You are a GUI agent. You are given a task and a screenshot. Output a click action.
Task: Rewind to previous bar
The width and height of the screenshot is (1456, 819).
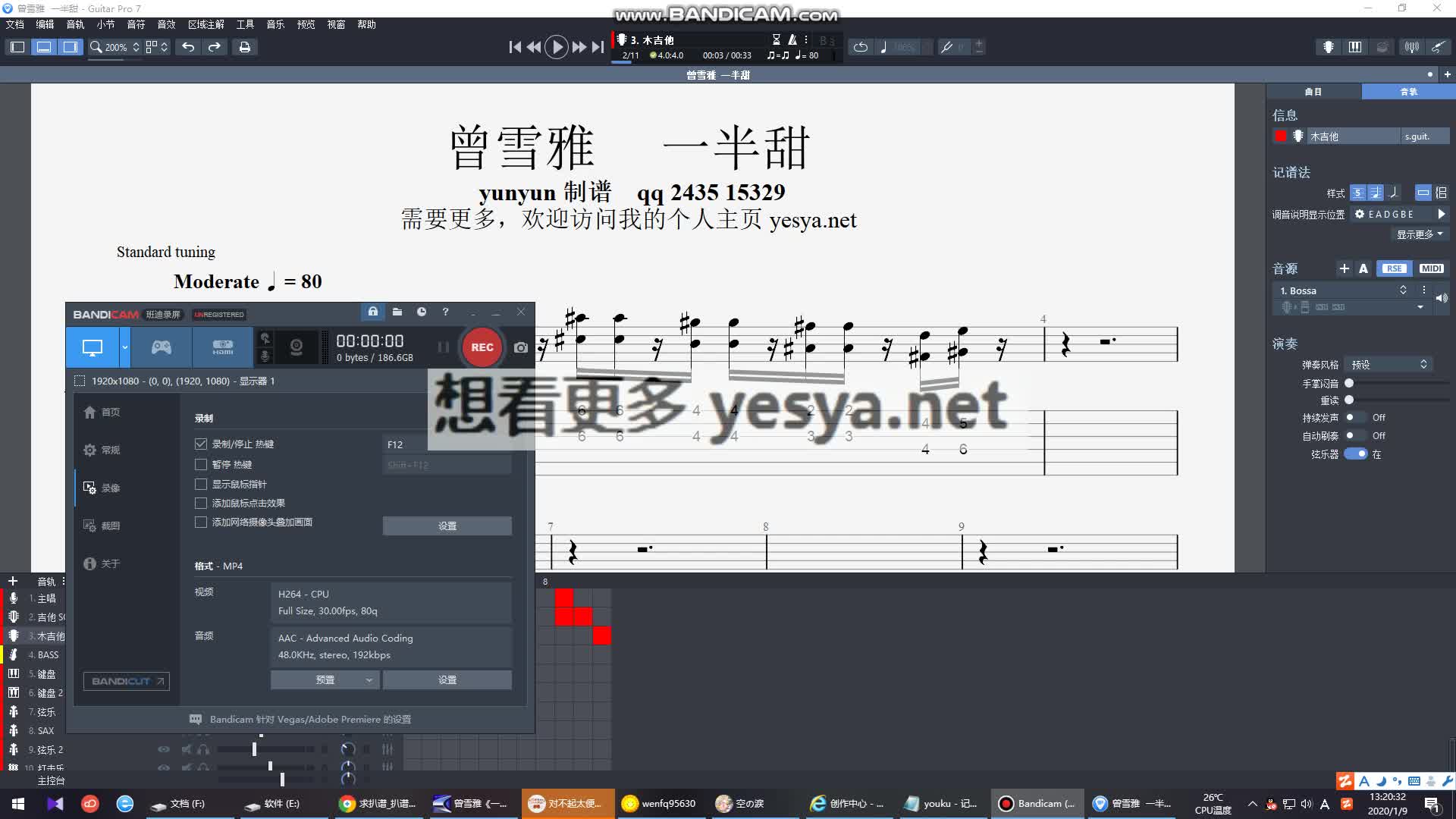534,47
